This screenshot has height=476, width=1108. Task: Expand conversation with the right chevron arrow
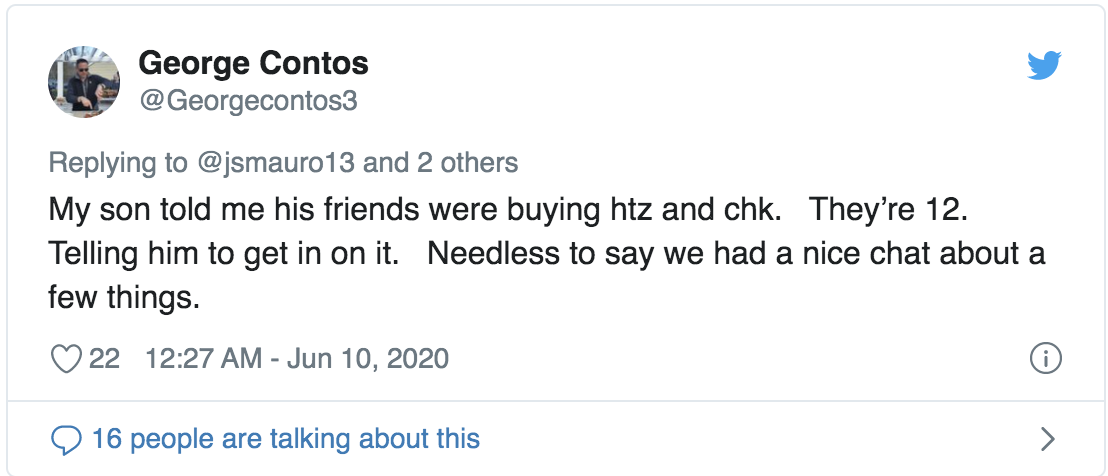(x=1048, y=438)
